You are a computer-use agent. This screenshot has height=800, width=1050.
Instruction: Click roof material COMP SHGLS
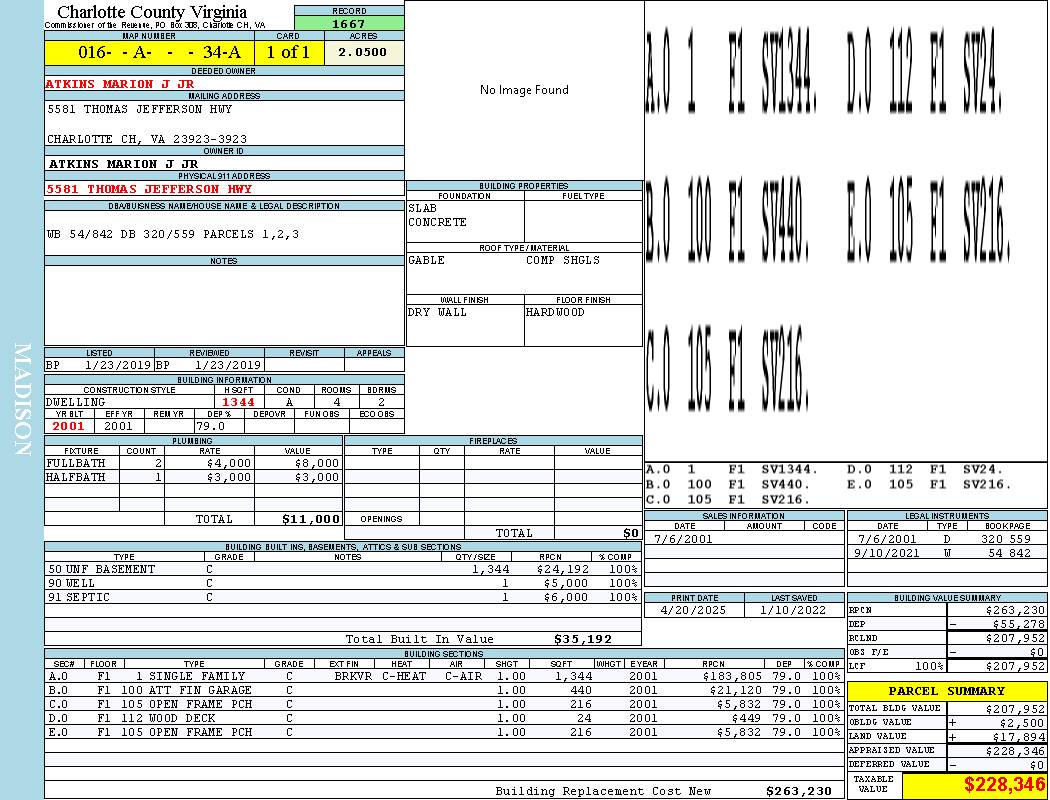click(563, 260)
